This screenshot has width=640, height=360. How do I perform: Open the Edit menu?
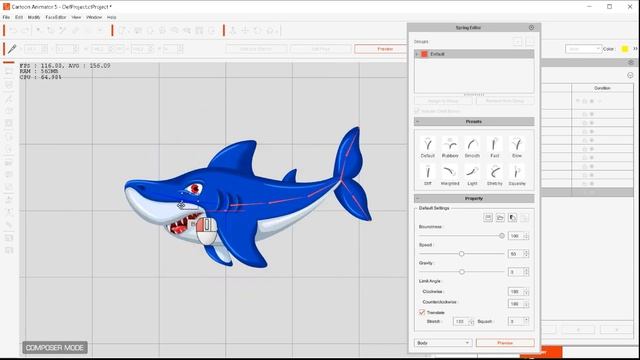19,18
